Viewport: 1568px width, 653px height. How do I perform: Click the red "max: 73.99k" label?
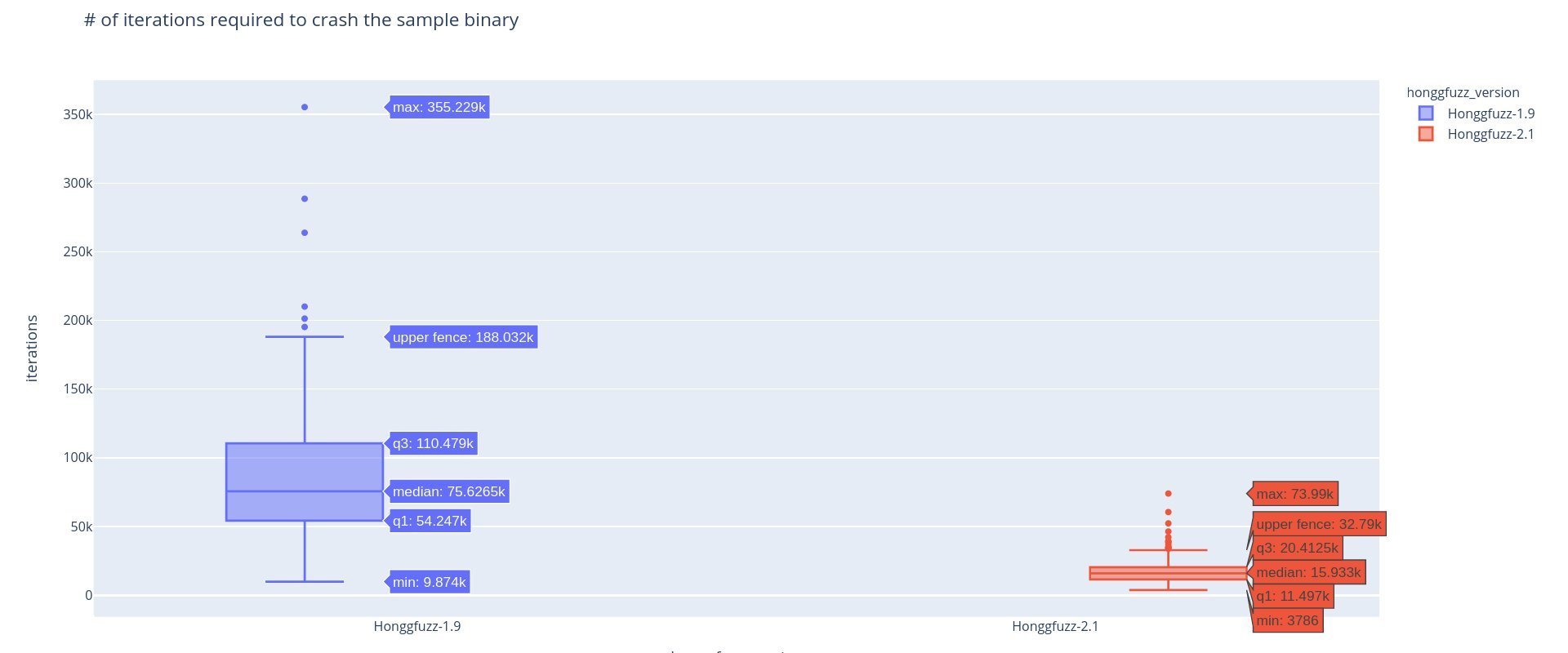point(1294,494)
